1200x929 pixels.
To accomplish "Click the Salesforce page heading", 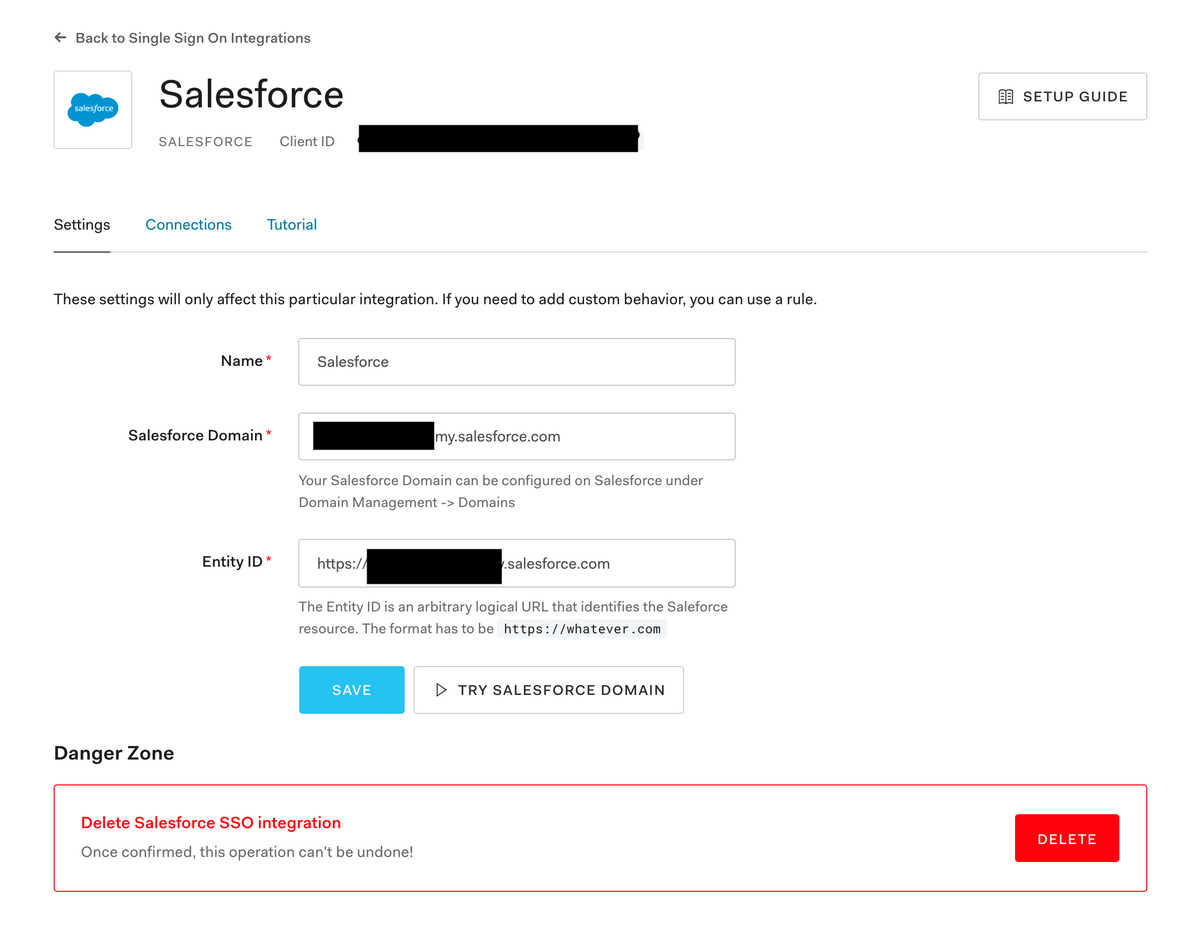I will click(x=251, y=95).
